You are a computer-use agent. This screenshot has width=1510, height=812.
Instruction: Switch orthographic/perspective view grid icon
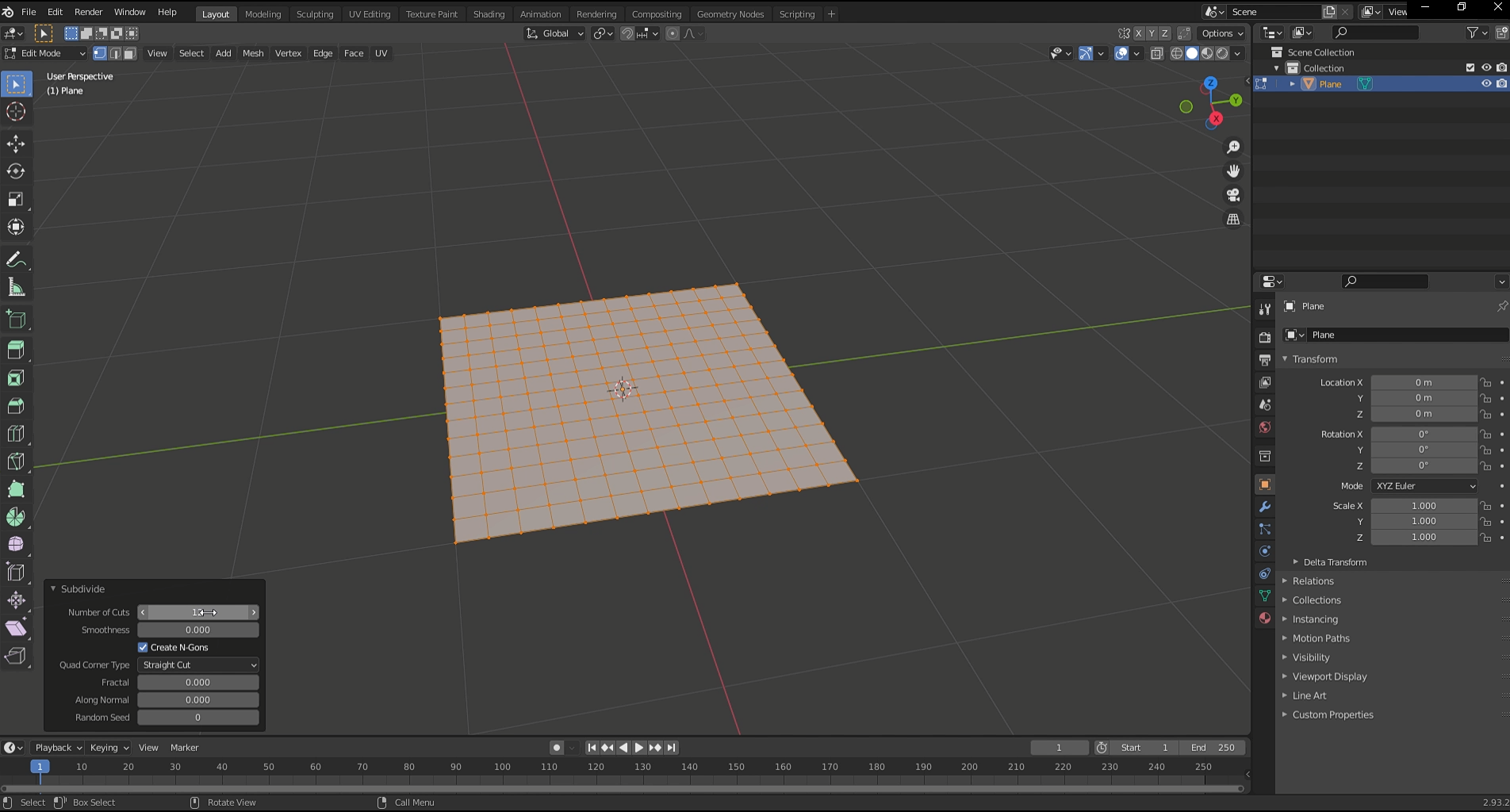1233,219
